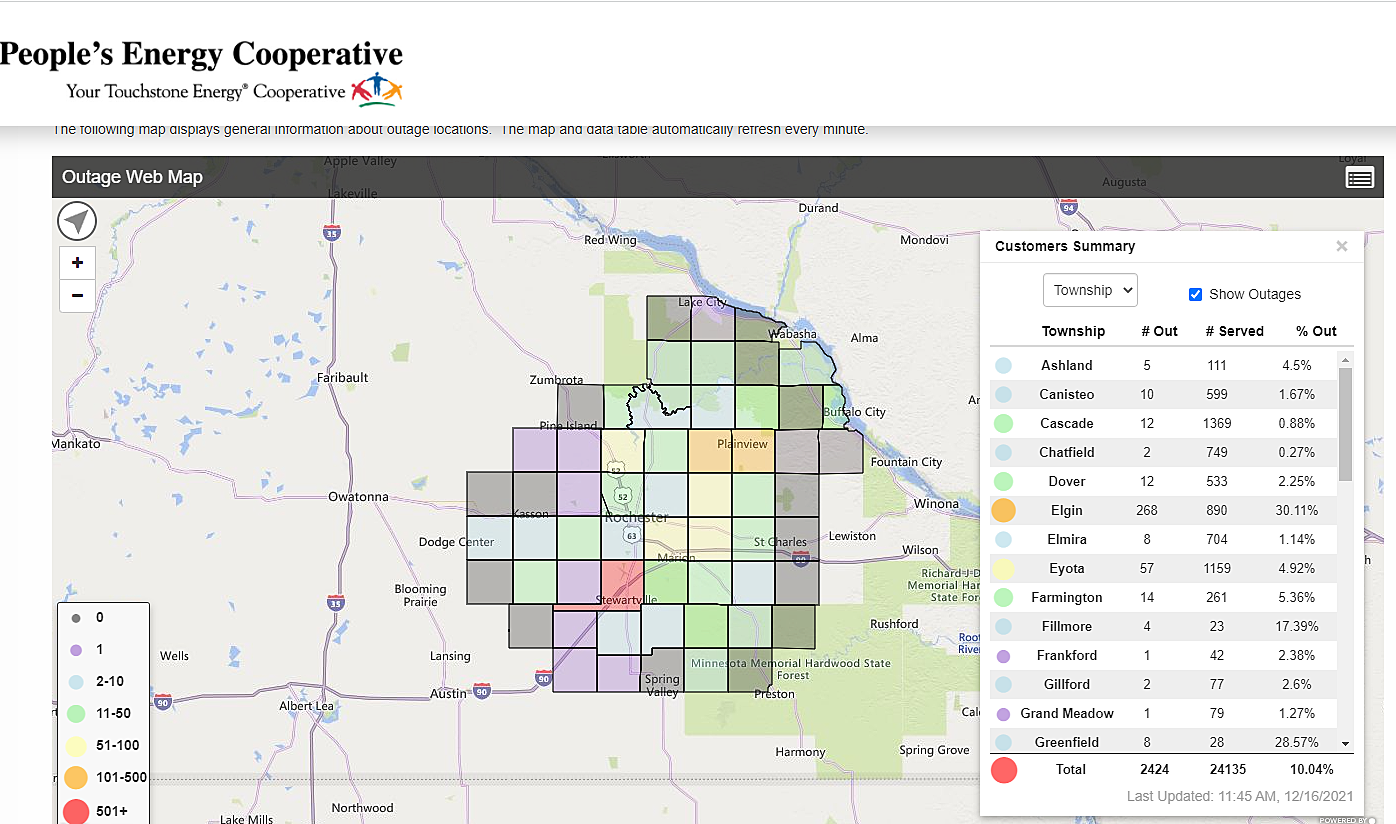The height and width of the screenshot is (824, 1396).
Task: Click the Lake City label on the map
Action: click(x=702, y=302)
